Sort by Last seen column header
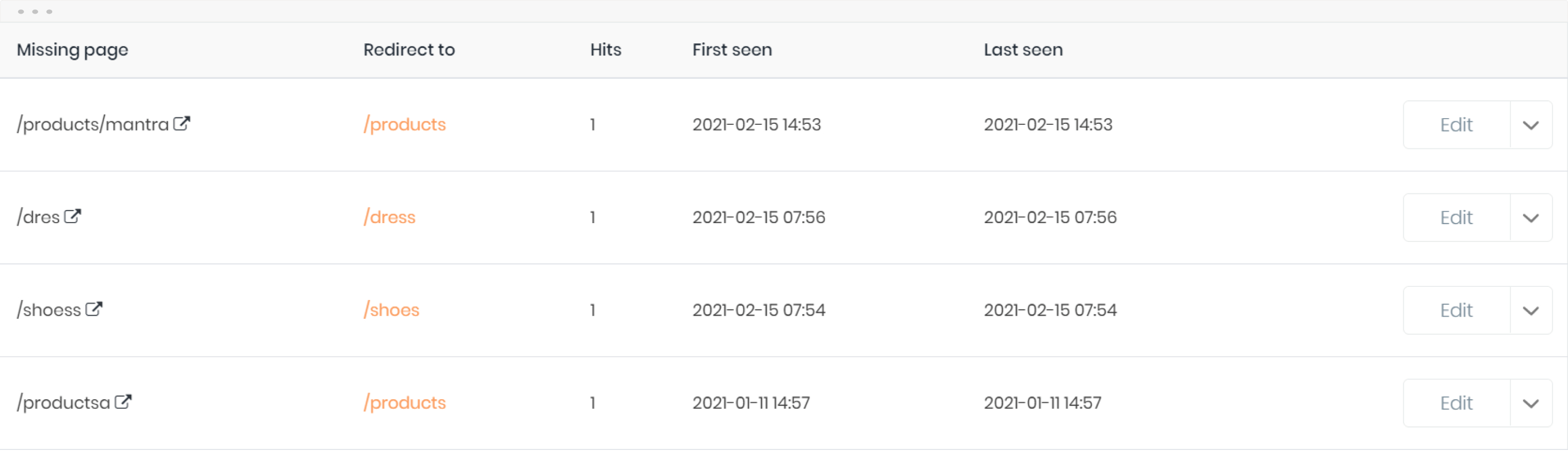 click(x=1023, y=50)
